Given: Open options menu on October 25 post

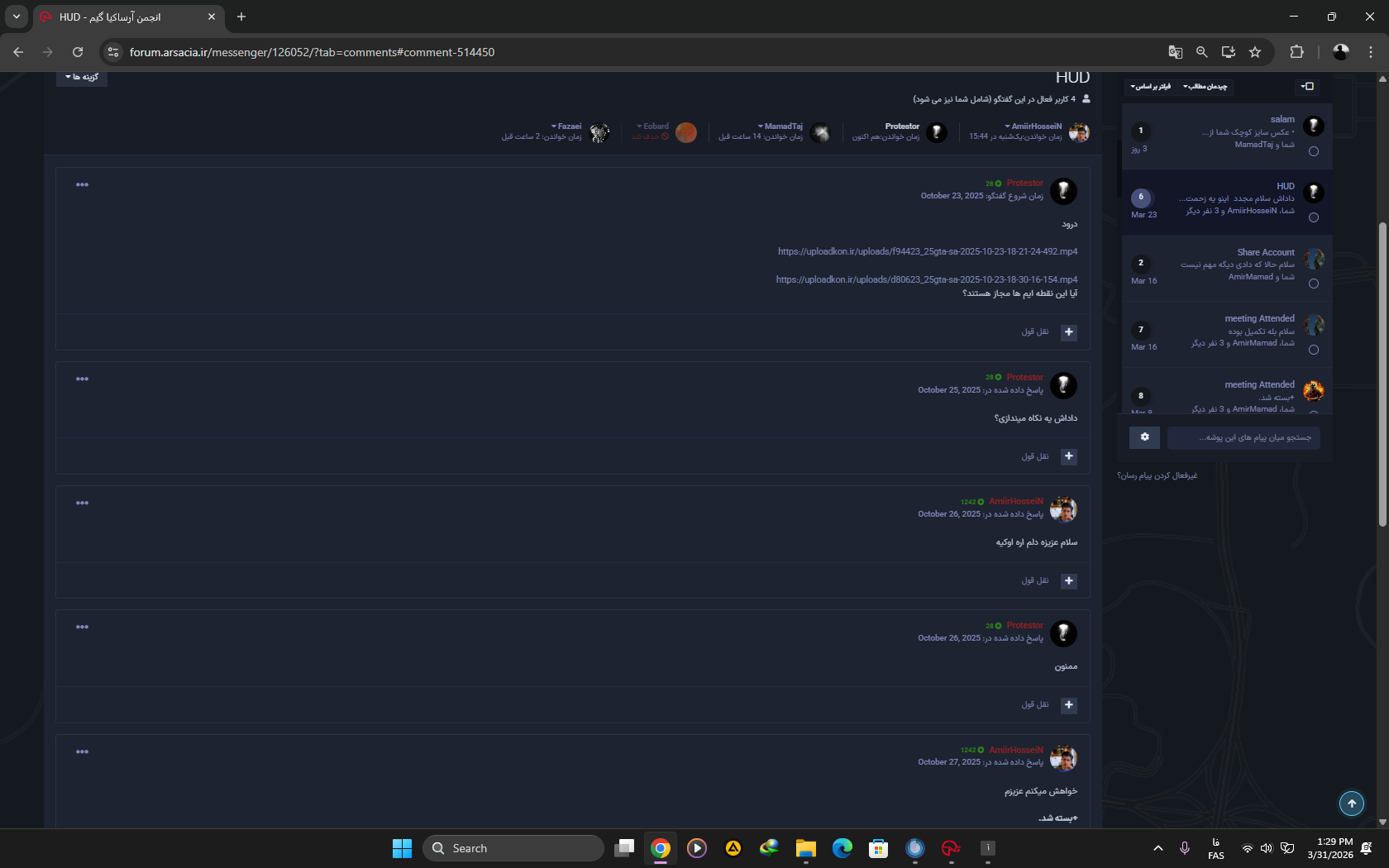Looking at the screenshot, I should pyautogui.click(x=82, y=379).
